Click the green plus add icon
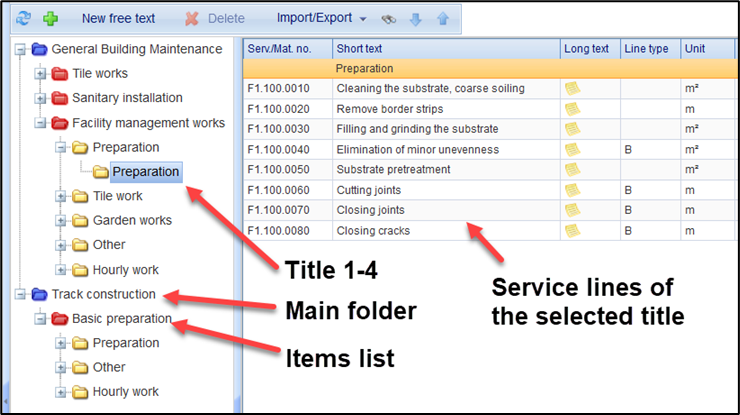740x415 pixels. pyautogui.click(x=50, y=18)
